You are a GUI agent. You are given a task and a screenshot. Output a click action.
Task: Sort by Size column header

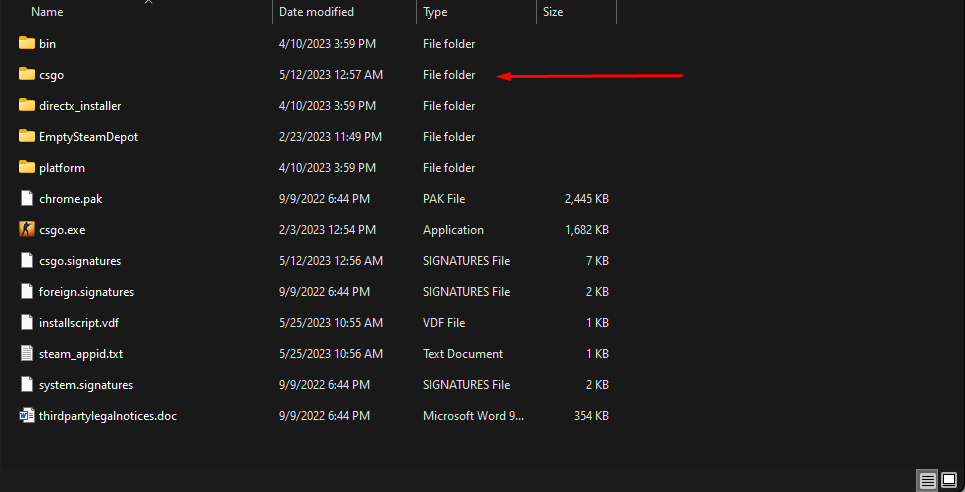(552, 12)
